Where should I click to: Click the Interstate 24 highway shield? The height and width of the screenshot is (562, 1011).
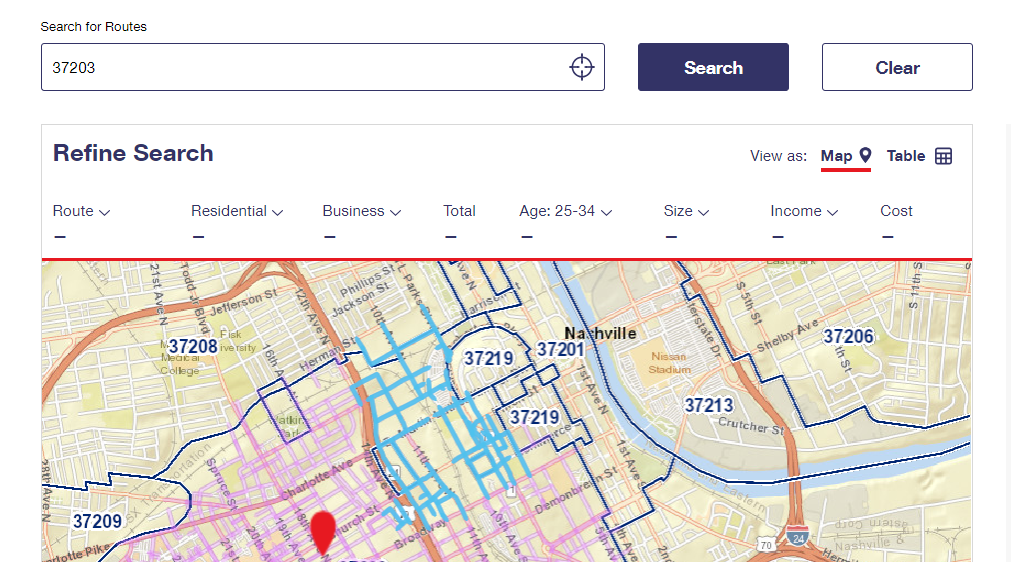point(797,534)
